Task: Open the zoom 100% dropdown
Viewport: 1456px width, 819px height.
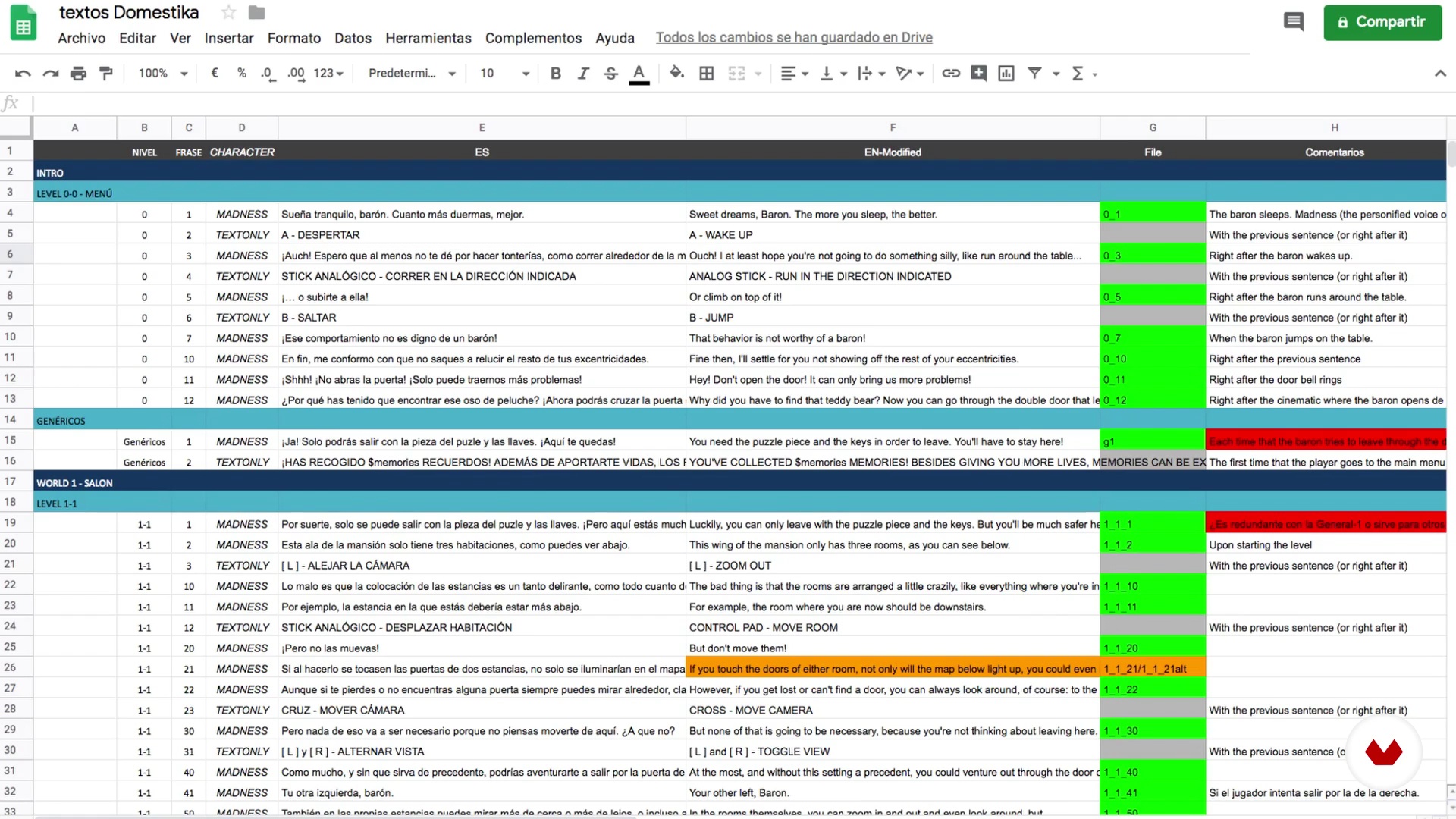Action: [162, 74]
